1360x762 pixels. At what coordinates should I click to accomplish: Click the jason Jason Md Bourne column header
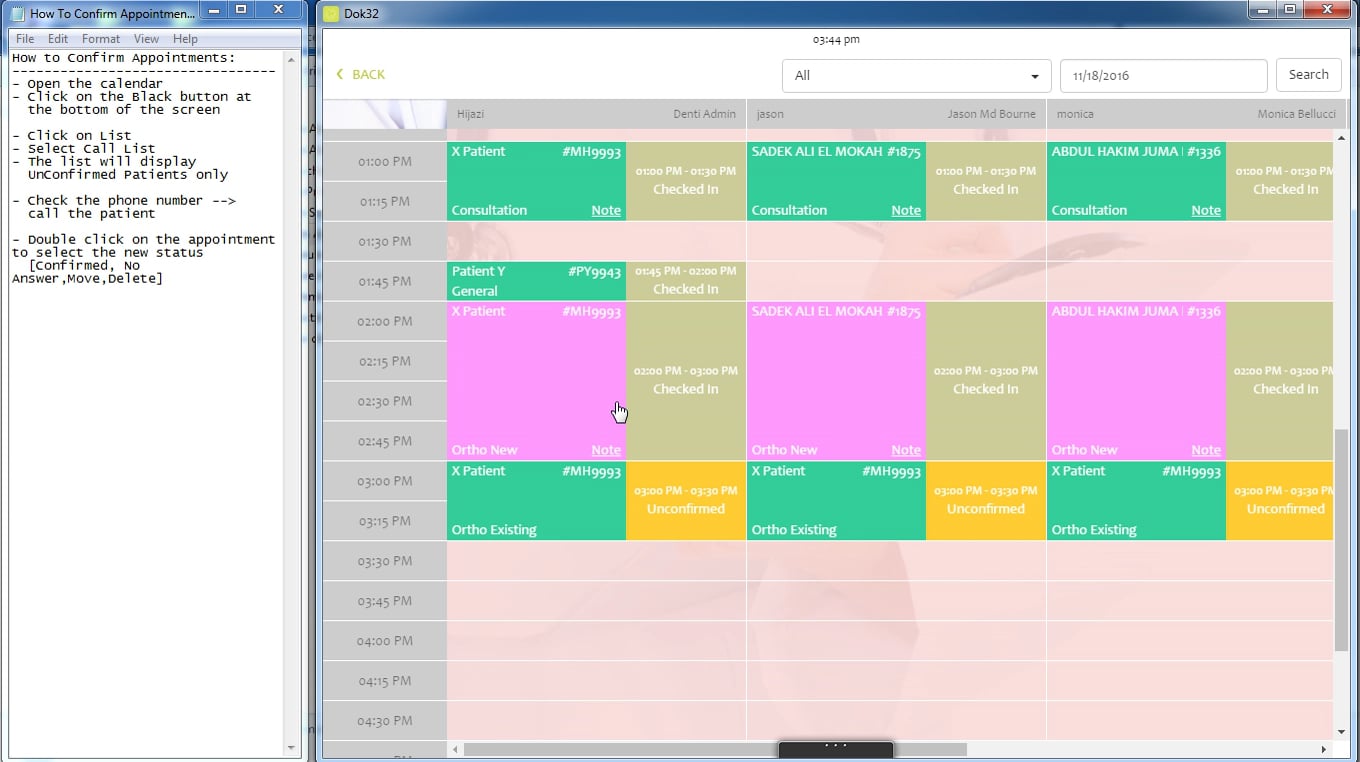[x=896, y=114]
